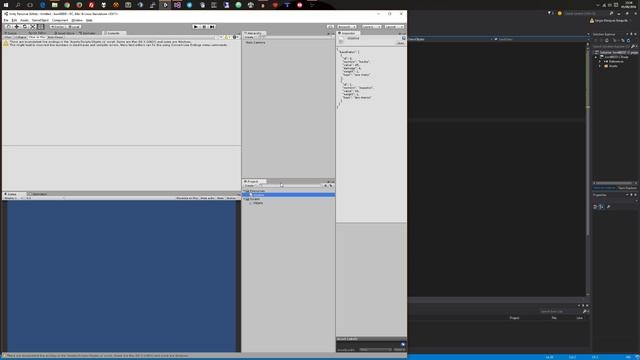This screenshot has height=360, width=640.
Task: Select the Inspector tab
Action: tap(348, 33)
